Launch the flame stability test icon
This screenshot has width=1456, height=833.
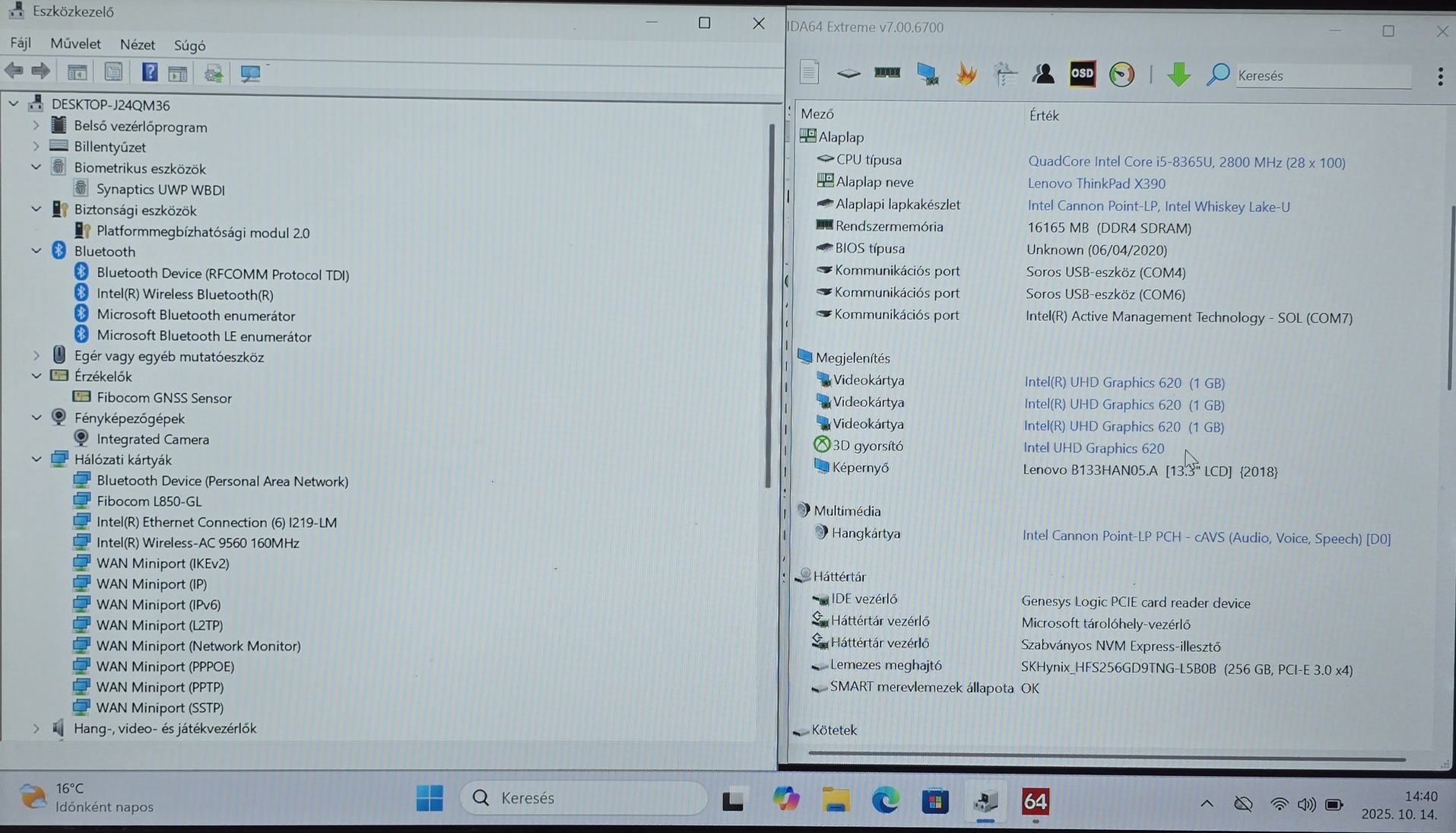(966, 74)
